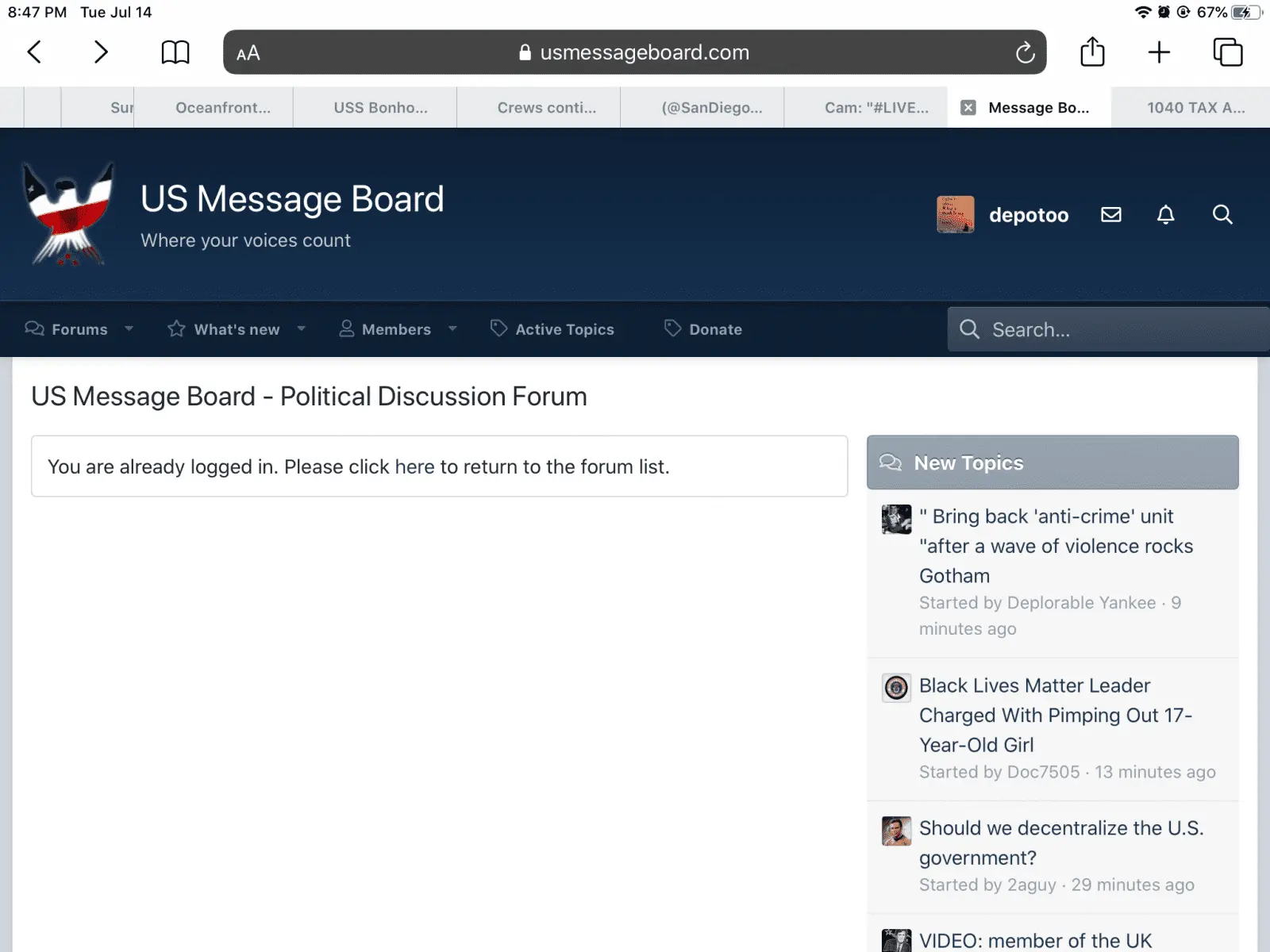Switch to the Crews conti... tab
The width and height of the screenshot is (1270, 952).
(540, 108)
